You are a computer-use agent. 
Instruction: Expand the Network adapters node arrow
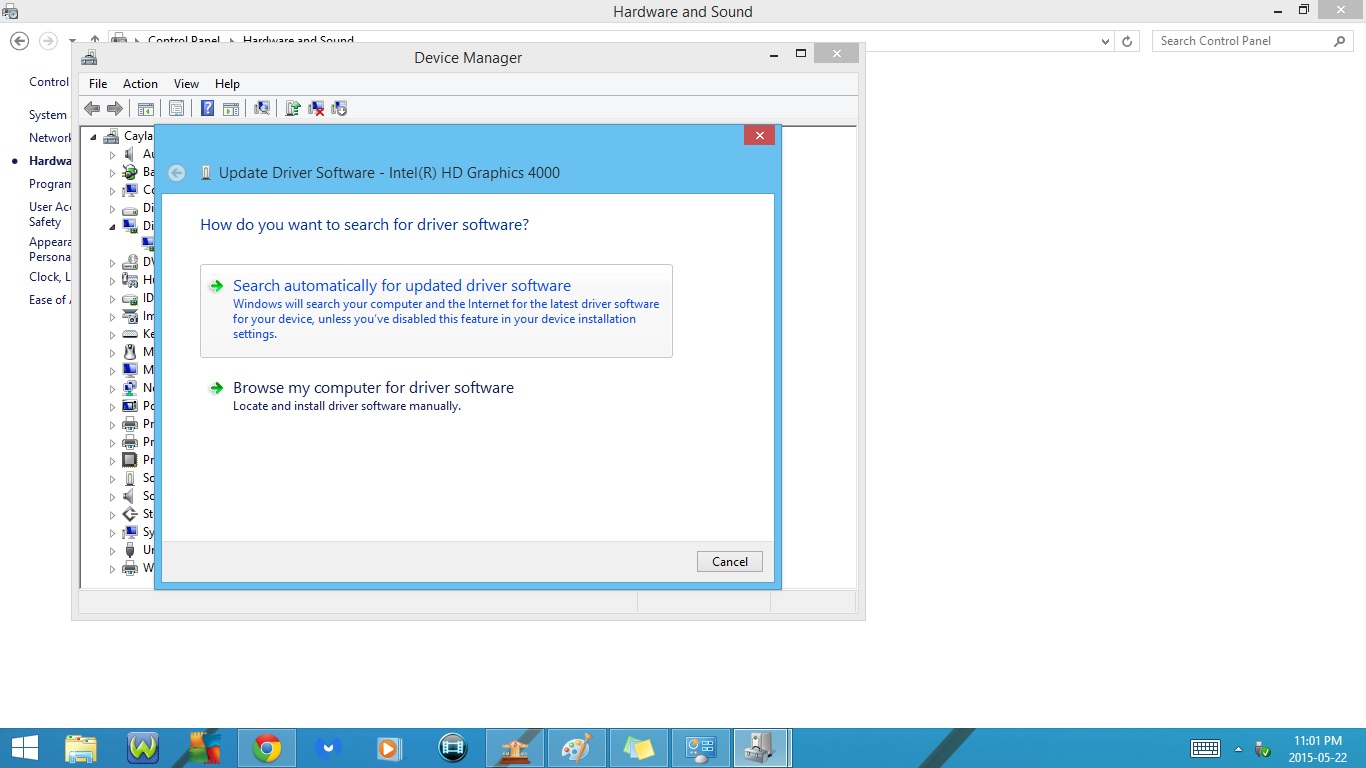[113, 389]
